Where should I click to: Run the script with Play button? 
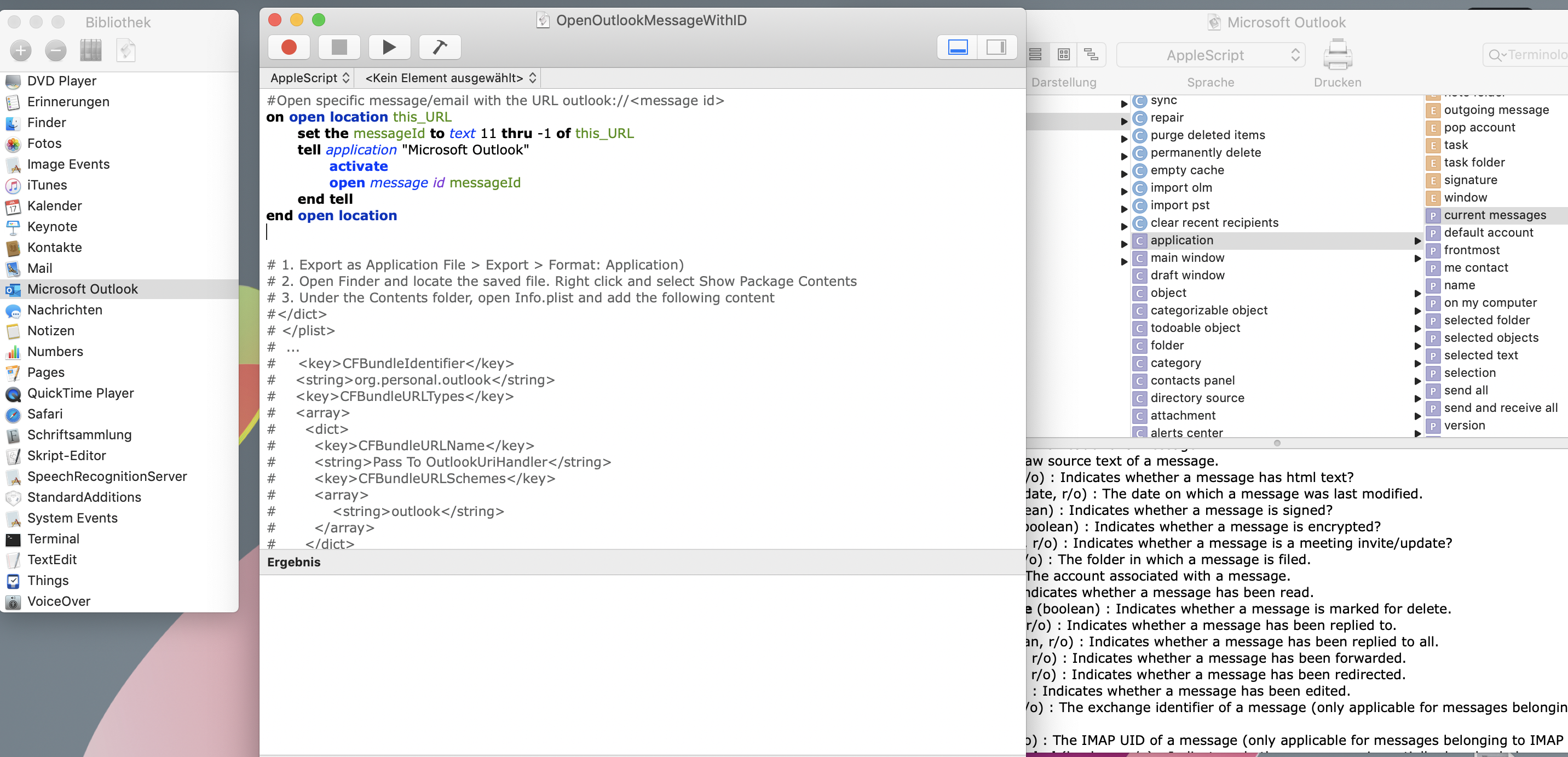(389, 47)
